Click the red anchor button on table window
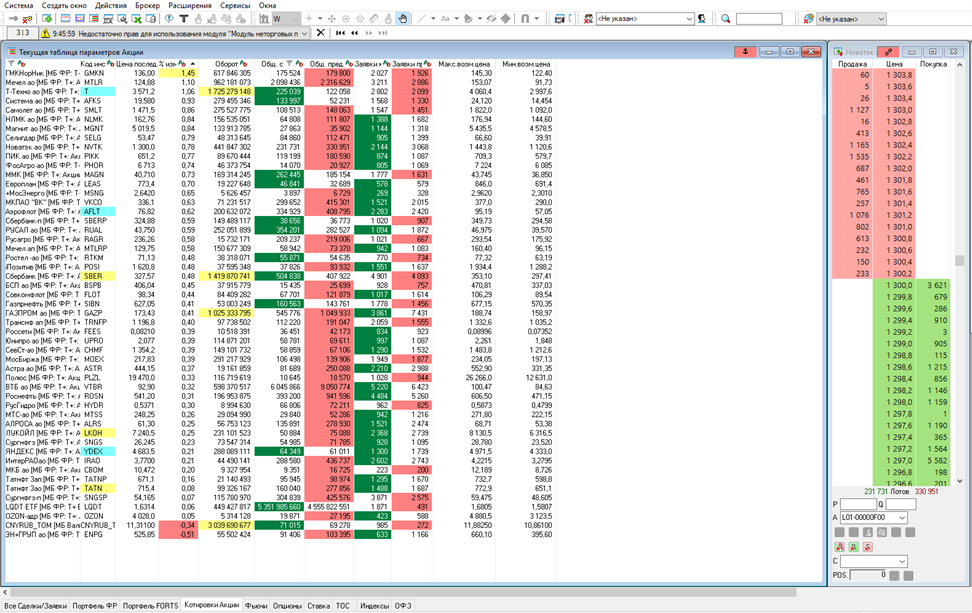Image resolution: width=972 pixels, height=613 pixels. click(x=745, y=51)
